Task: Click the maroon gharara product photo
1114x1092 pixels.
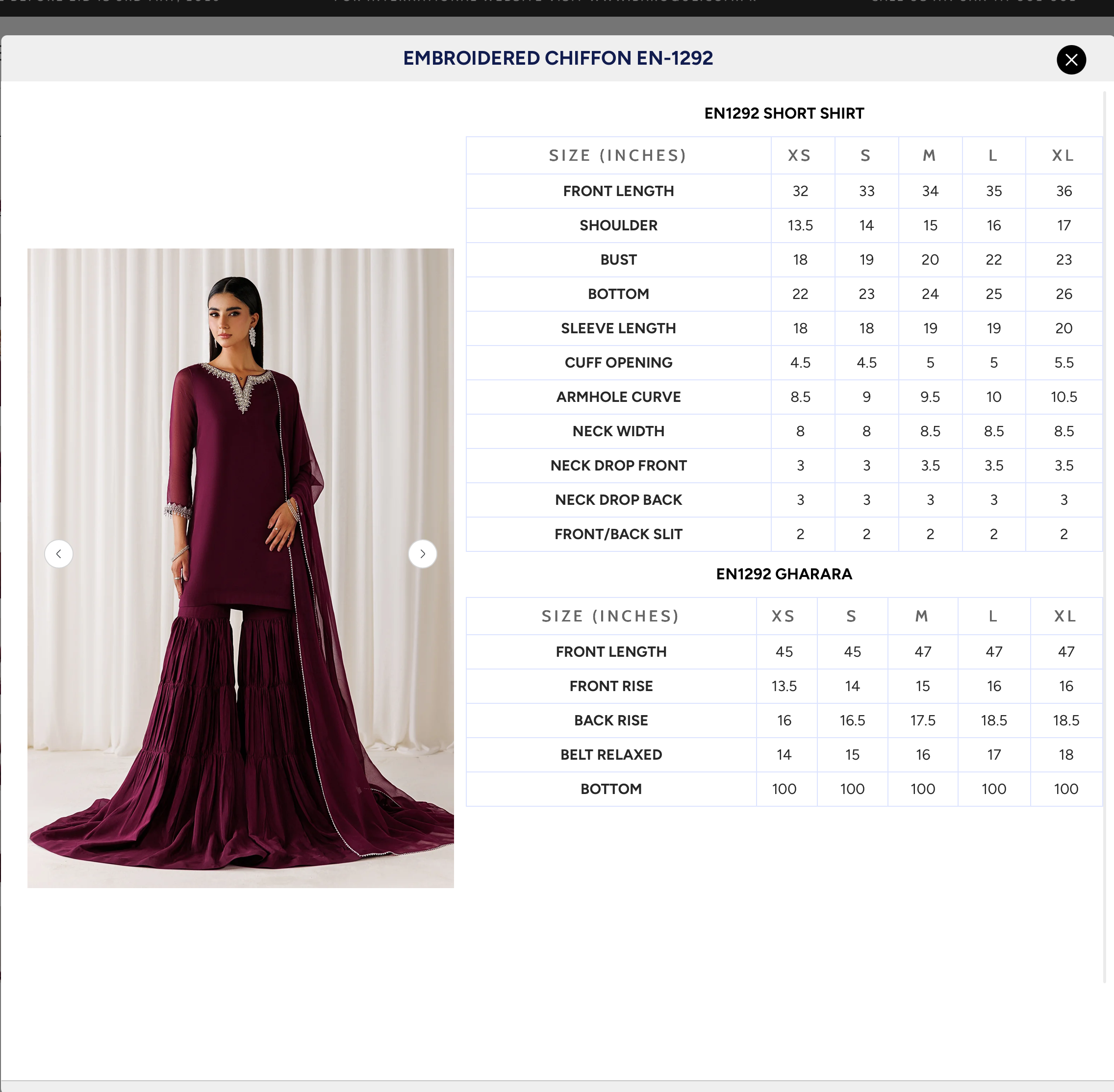Action: 240,568
